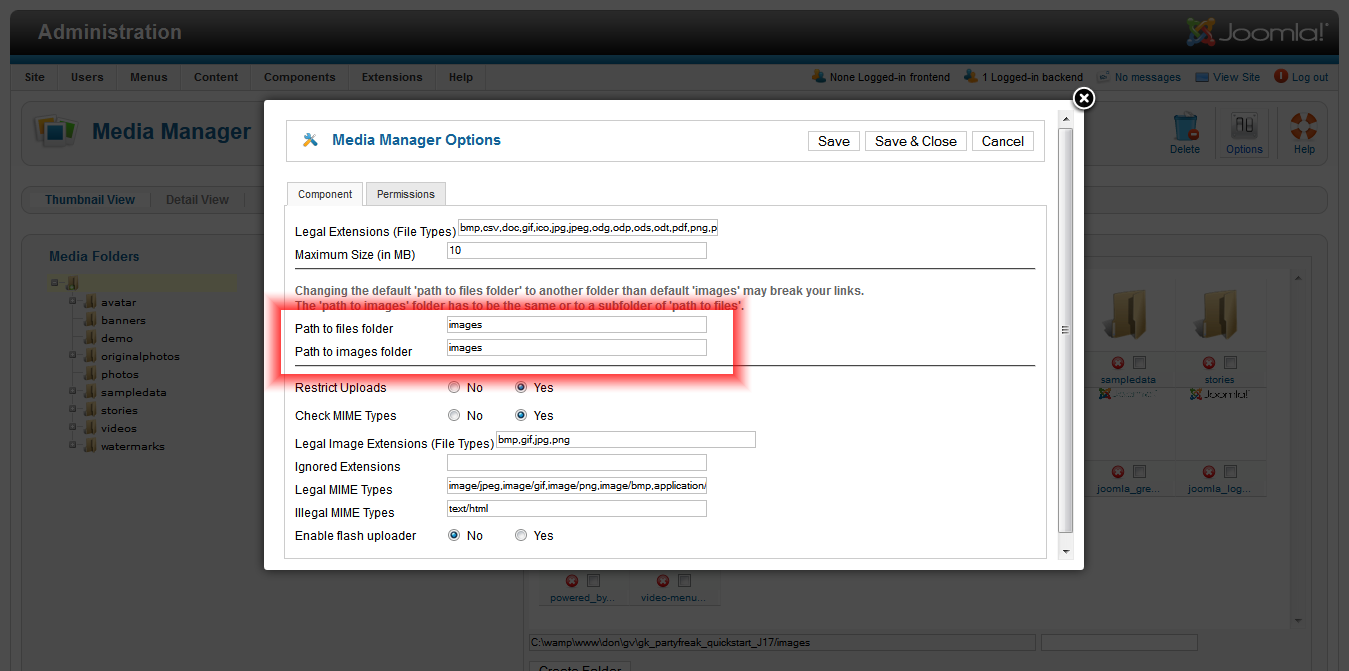Click the Delete trash can icon
Image resolution: width=1349 pixels, height=671 pixels.
point(1185,127)
